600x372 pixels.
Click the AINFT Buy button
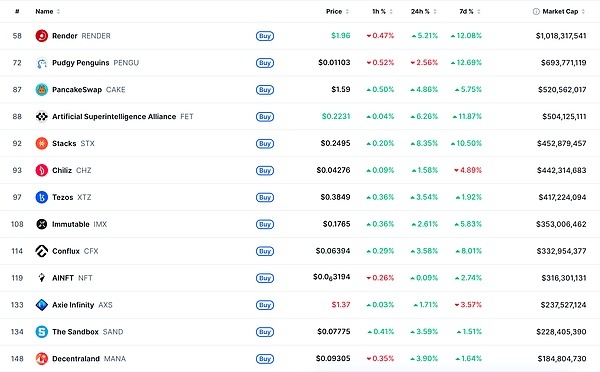point(265,278)
